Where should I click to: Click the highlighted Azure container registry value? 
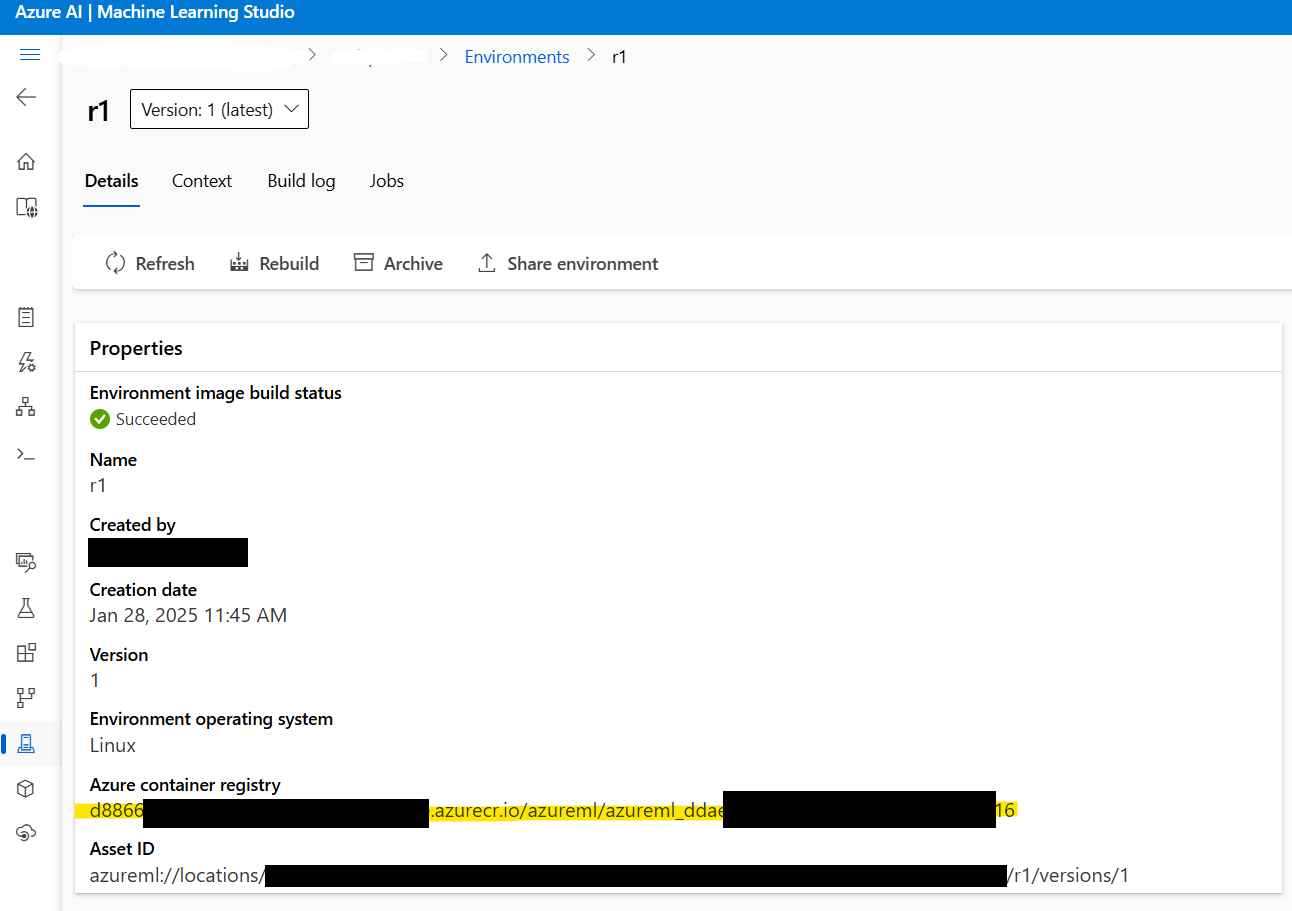coord(546,810)
